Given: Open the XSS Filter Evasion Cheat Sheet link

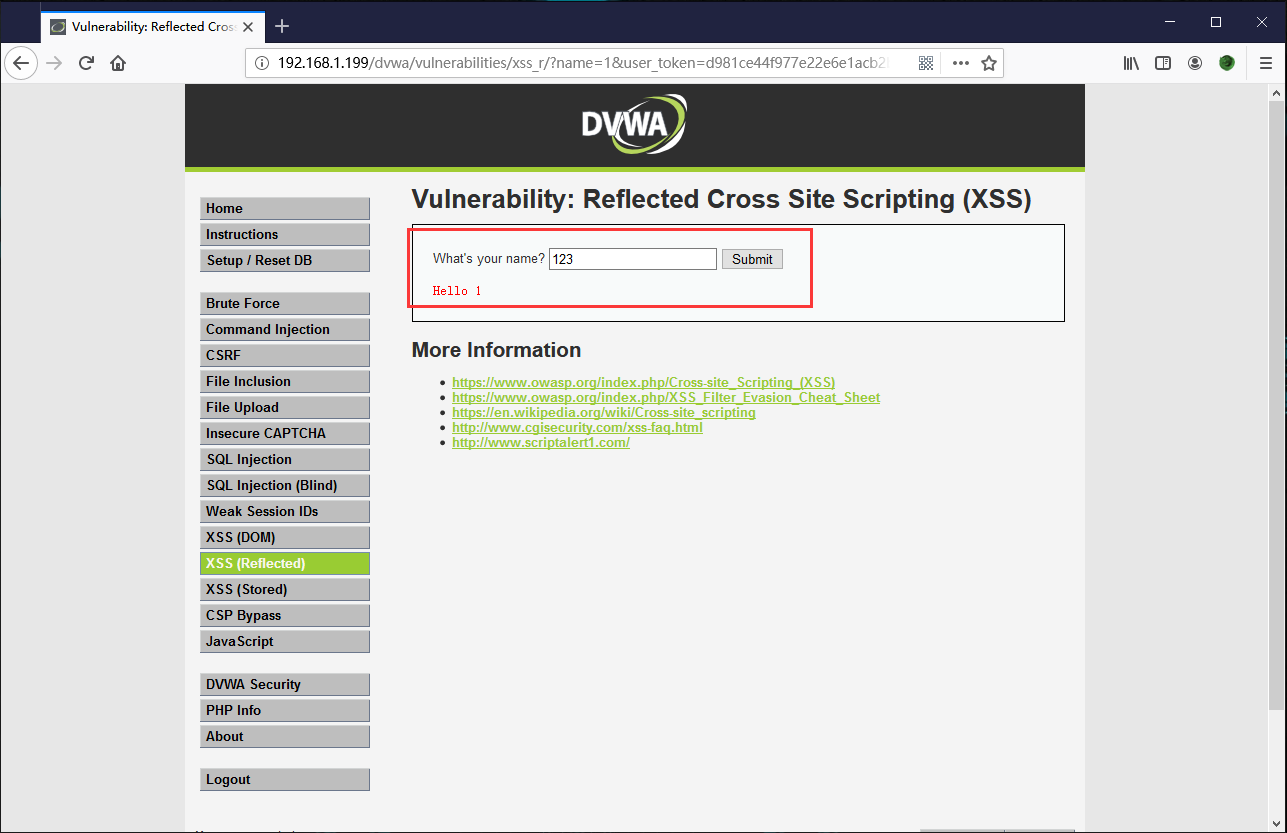Looking at the screenshot, I should 665,397.
